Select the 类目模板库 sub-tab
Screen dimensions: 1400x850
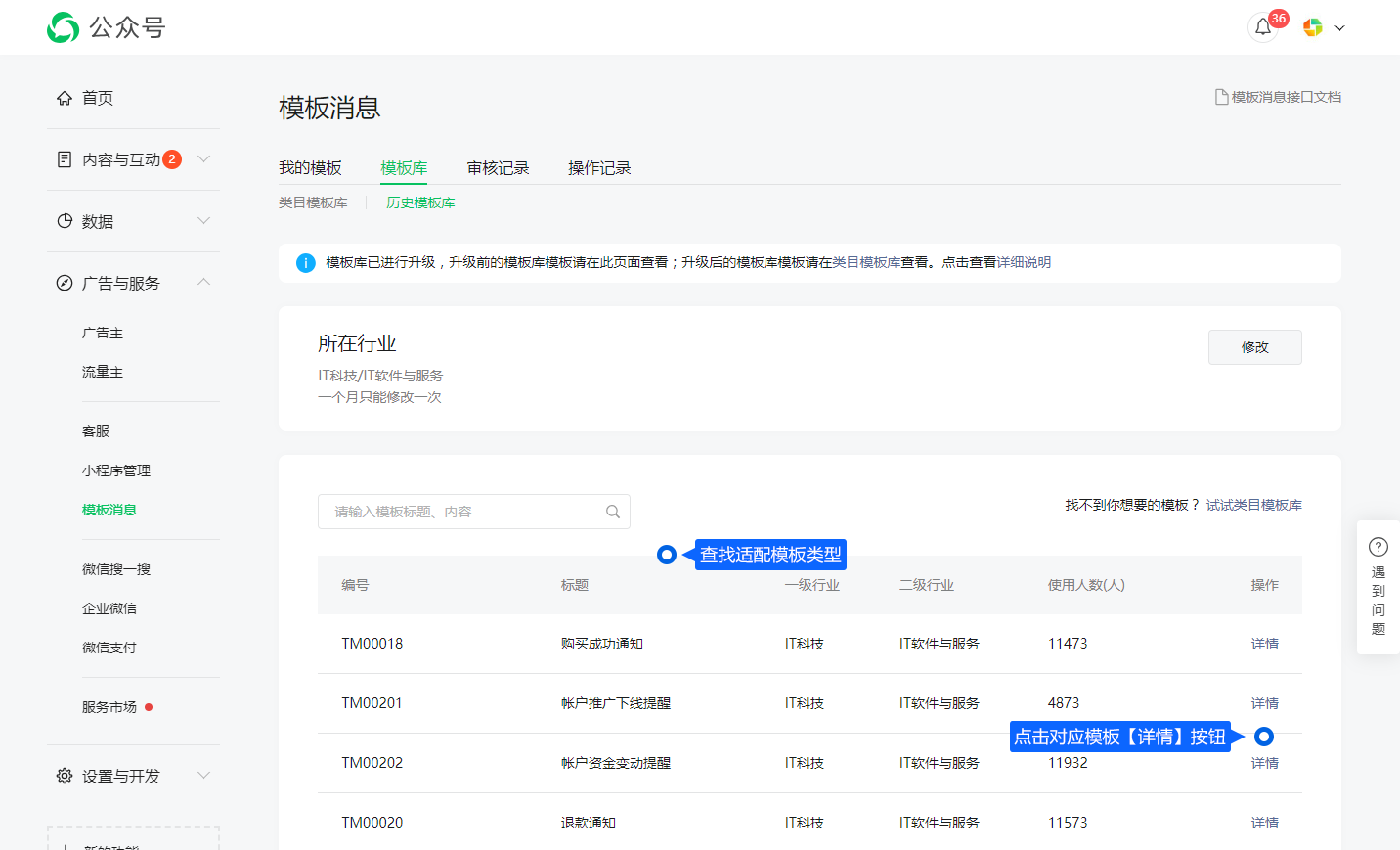pyautogui.click(x=313, y=202)
